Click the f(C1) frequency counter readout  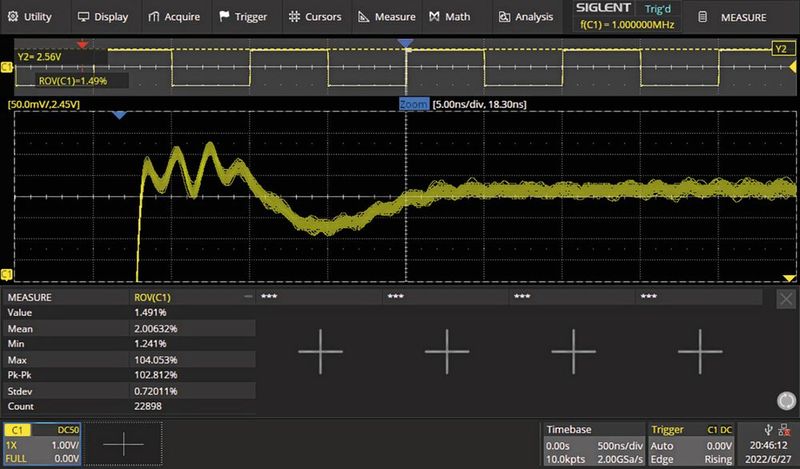point(627,24)
